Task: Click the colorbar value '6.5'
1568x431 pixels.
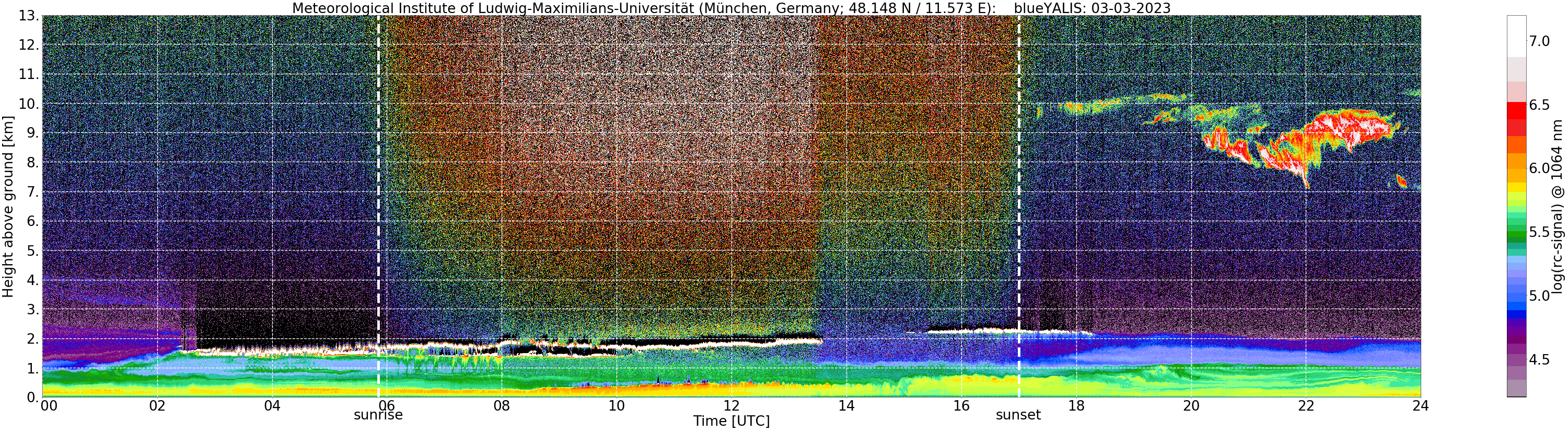Action: pos(1540,105)
